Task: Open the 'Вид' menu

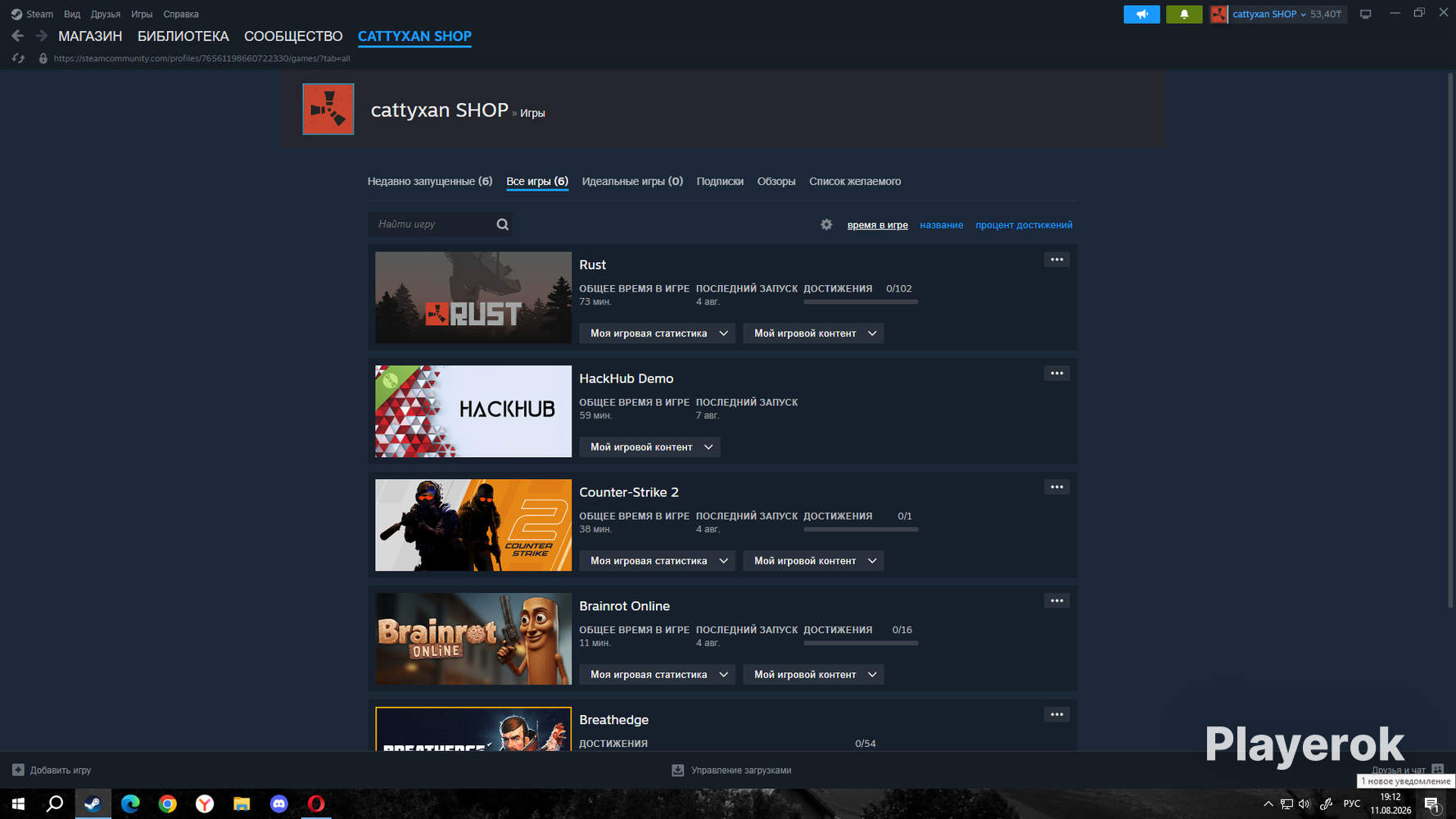Action: (x=72, y=14)
